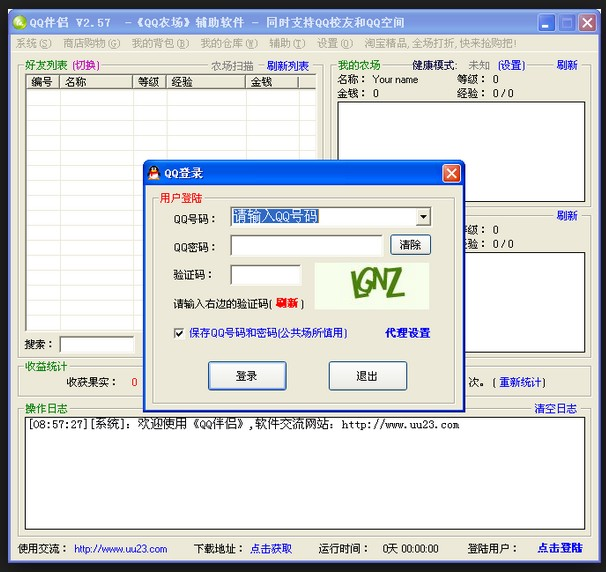Open 代理设置 link
The height and width of the screenshot is (572, 606).
click(x=407, y=333)
